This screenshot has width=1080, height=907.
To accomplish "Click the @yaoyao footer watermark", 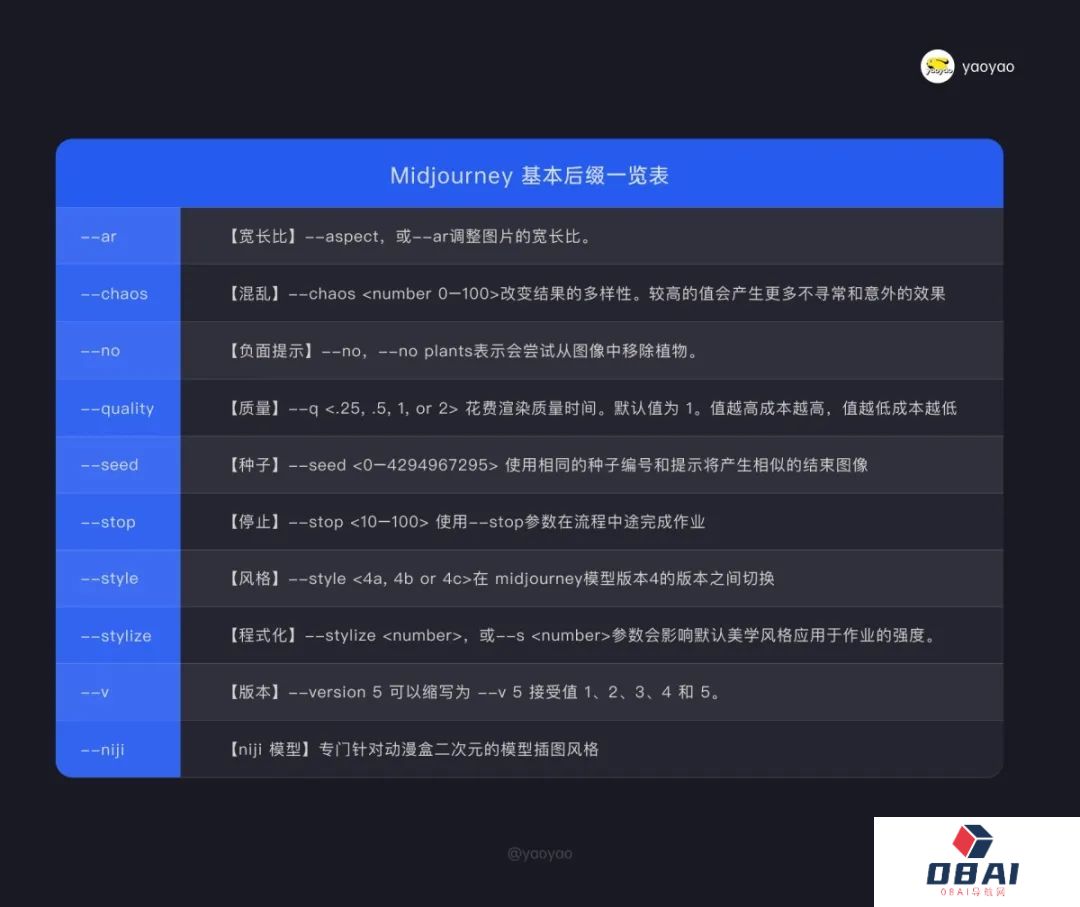I will coord(540,853).
